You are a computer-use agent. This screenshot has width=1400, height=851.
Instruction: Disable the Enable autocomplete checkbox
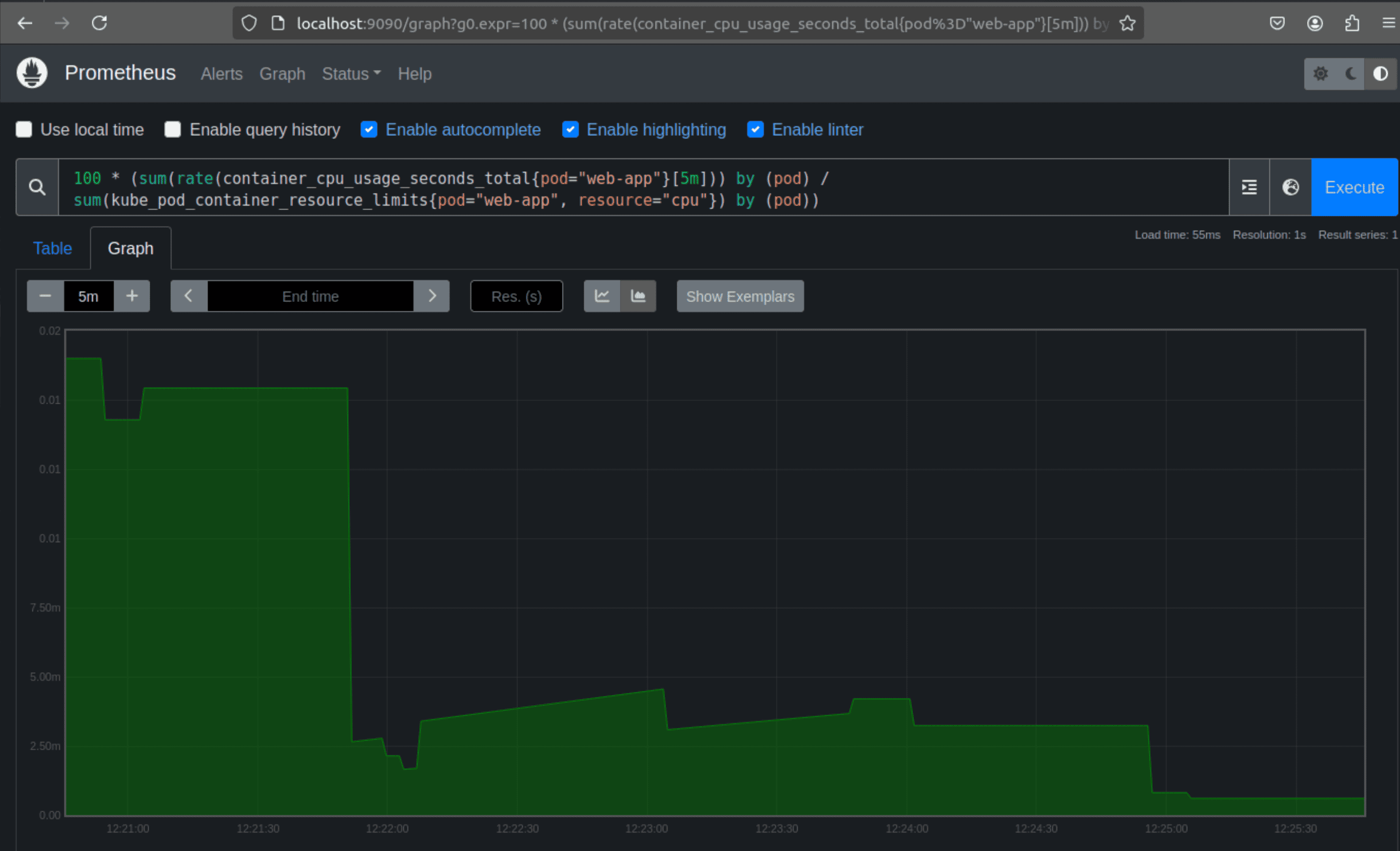369,129
